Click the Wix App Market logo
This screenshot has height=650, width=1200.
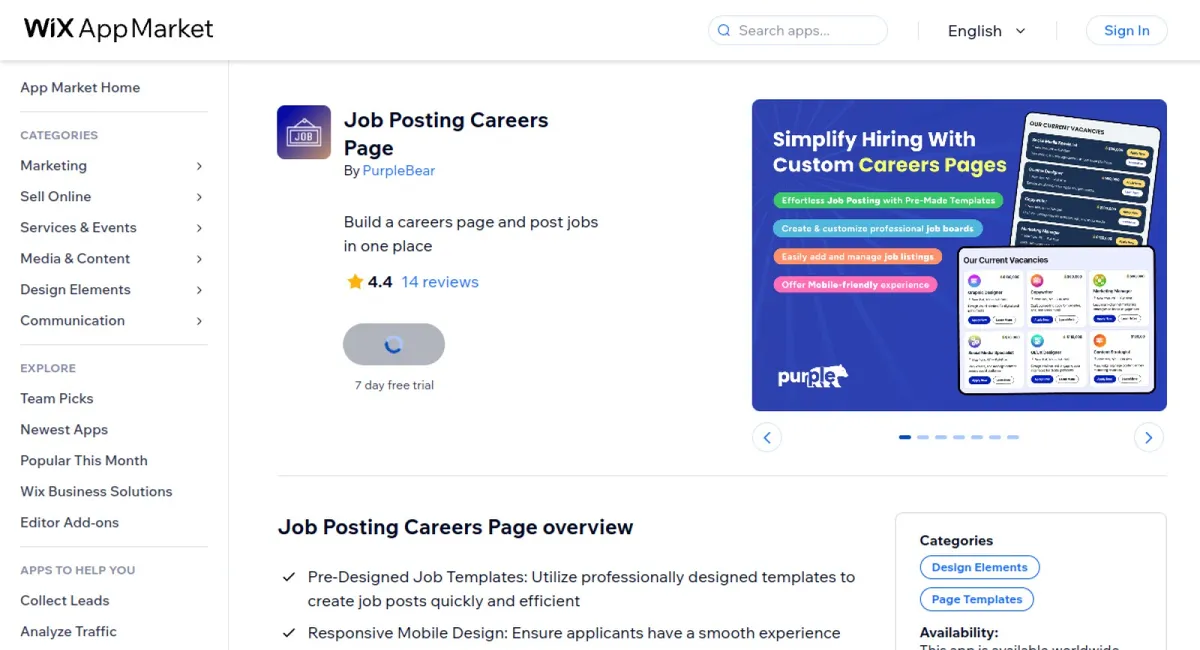coord(119,29)
